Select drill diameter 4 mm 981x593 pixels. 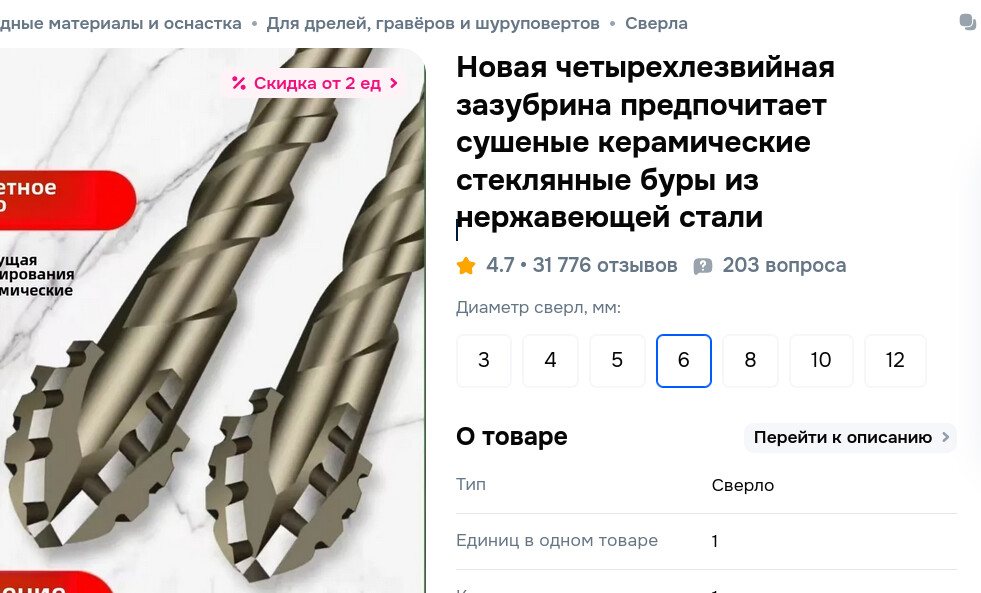pyautogui.click(x=551, y=360)
